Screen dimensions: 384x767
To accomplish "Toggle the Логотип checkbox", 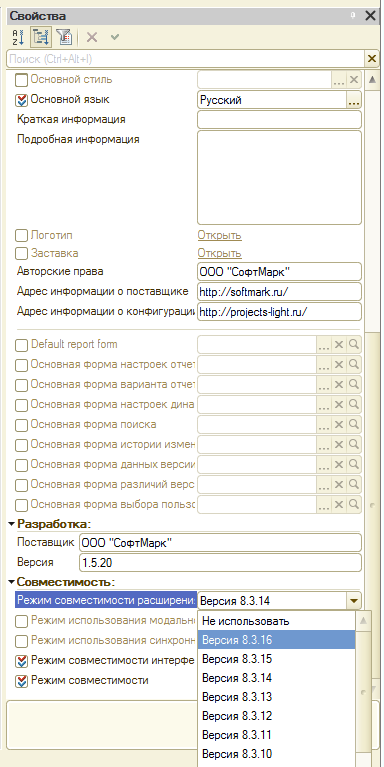I will [22, 236].
